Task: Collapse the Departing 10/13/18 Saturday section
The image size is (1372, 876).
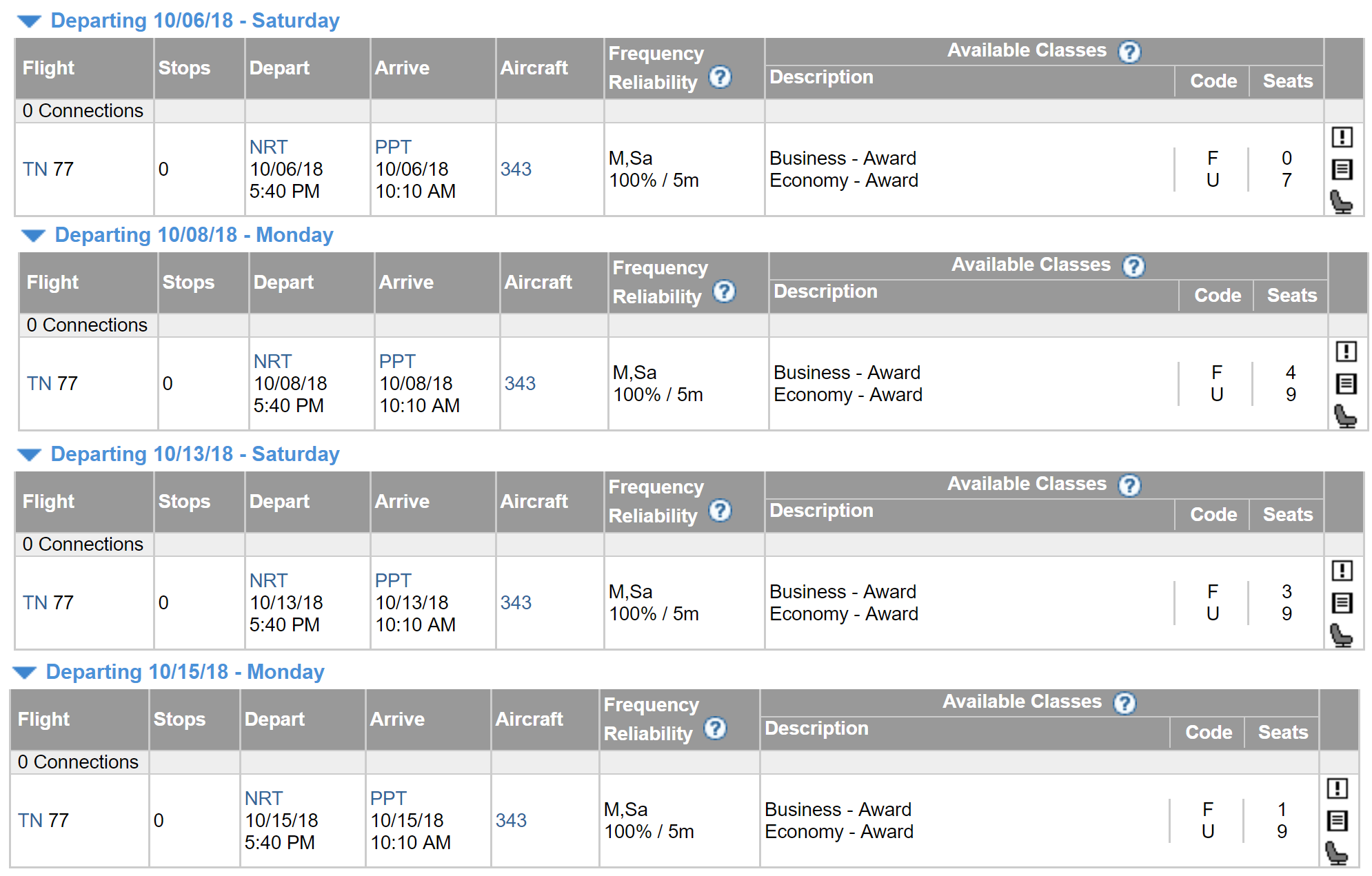Action: [30, 455]
